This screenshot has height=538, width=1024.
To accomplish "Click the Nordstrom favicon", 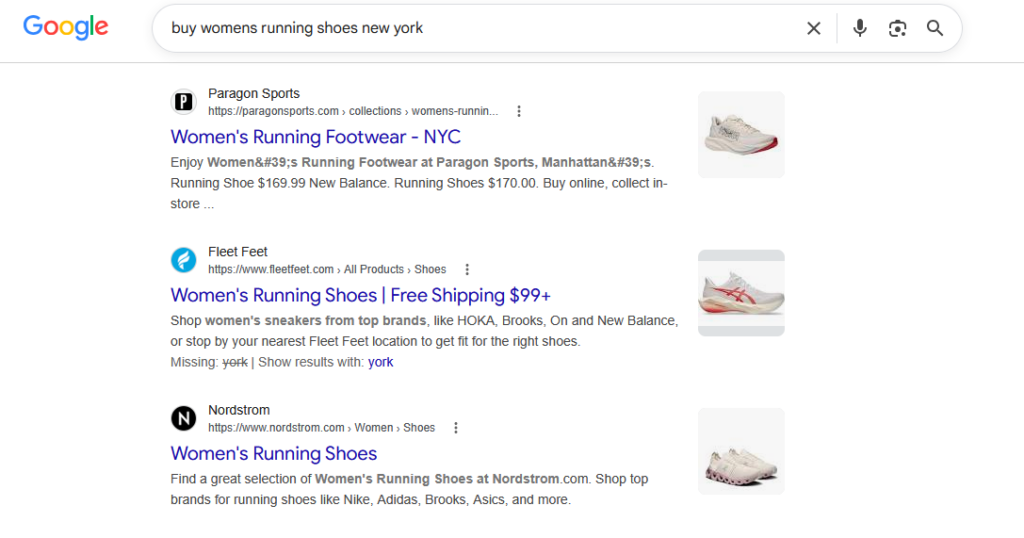I will point(184,419).
